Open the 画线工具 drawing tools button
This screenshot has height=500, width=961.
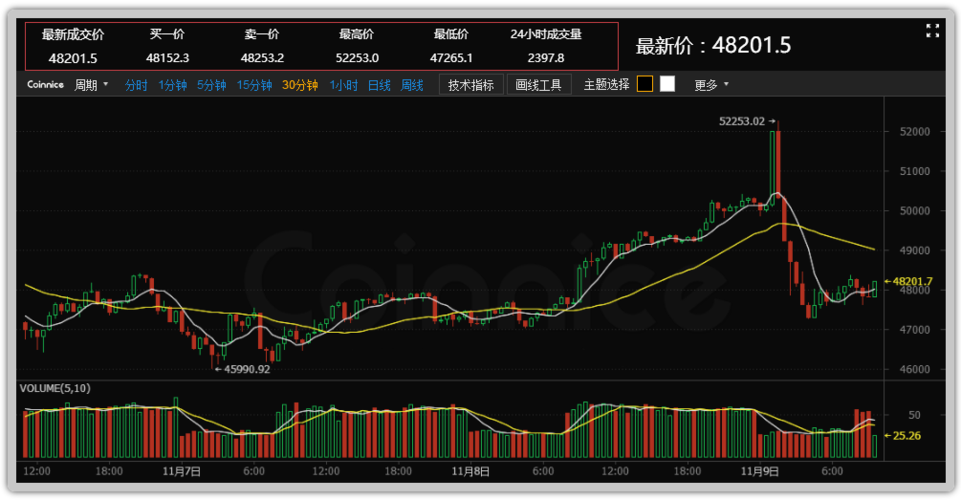[539, 85]
